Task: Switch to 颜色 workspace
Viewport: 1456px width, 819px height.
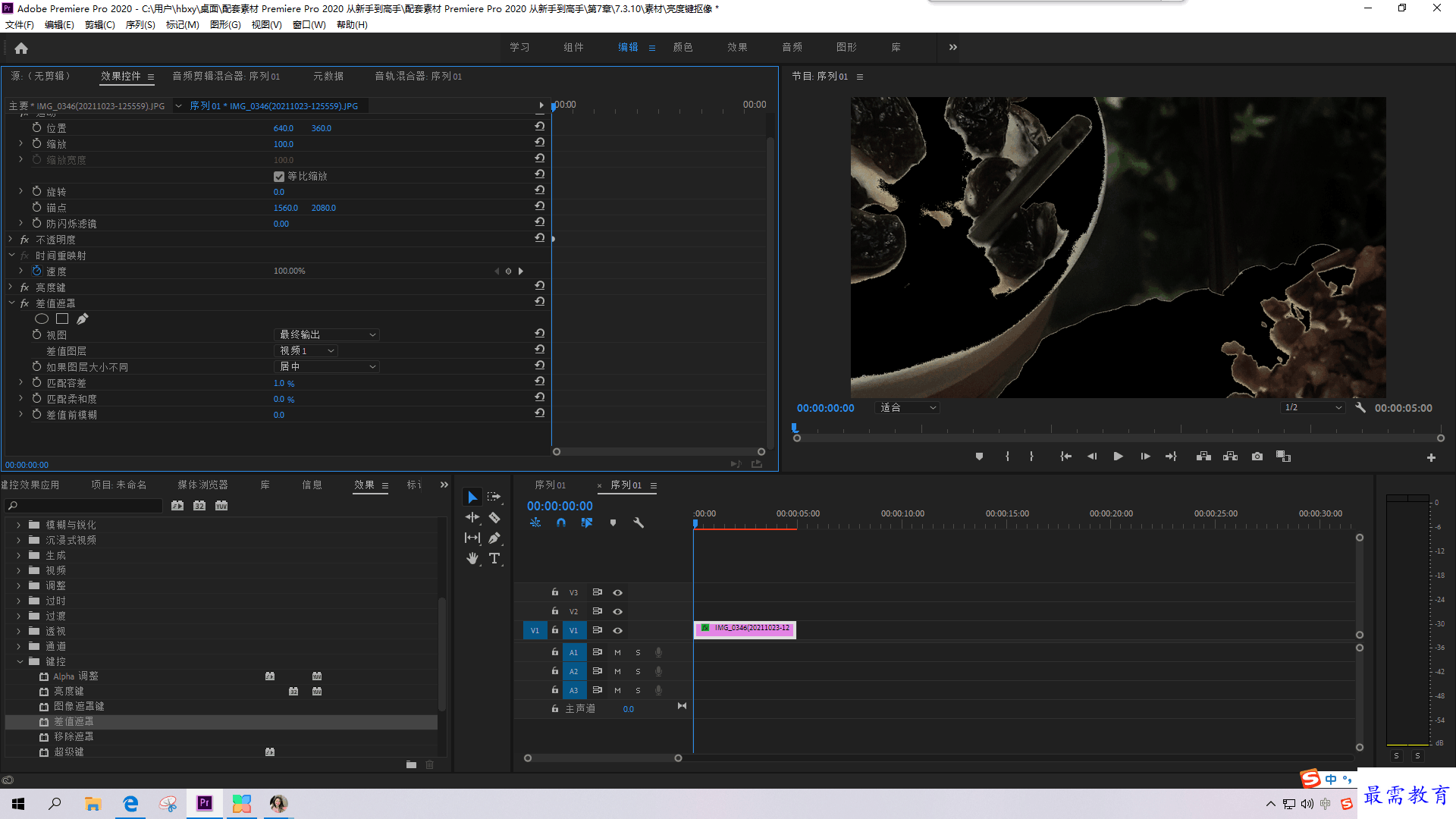Action: 682,47
